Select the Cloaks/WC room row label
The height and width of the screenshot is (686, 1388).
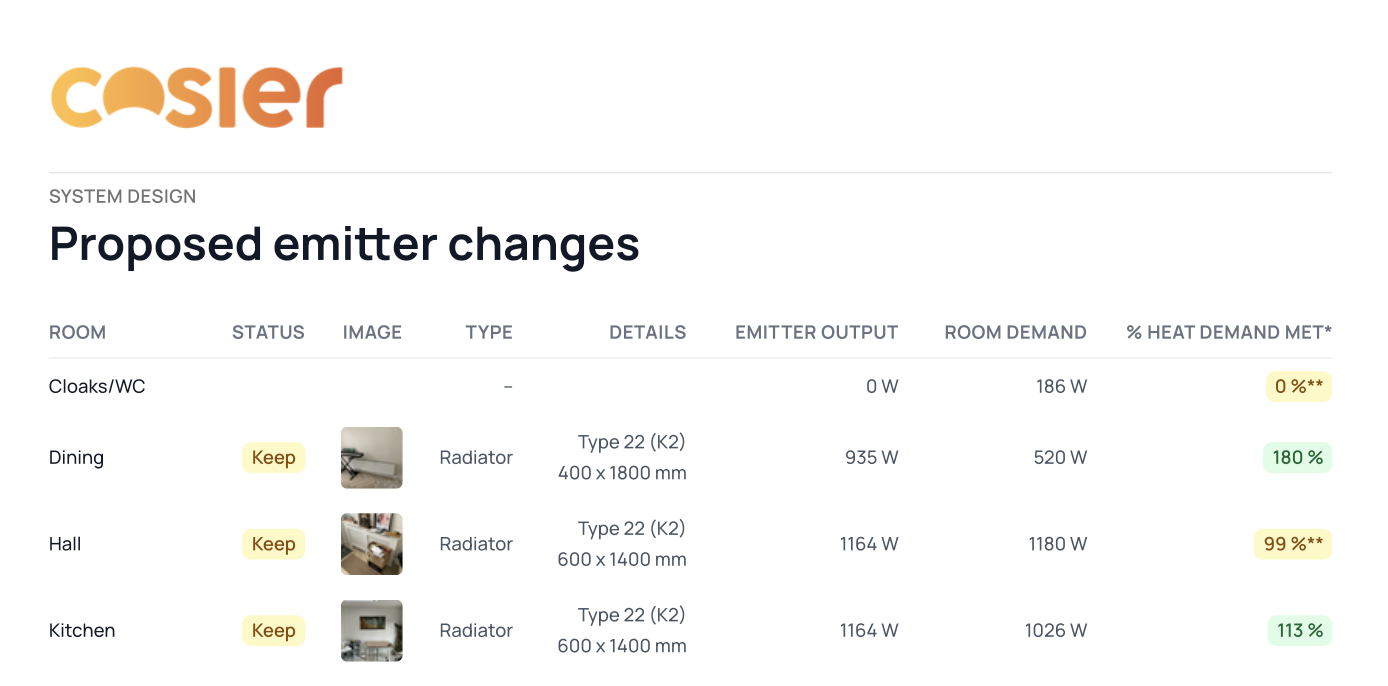coord(97,386)
